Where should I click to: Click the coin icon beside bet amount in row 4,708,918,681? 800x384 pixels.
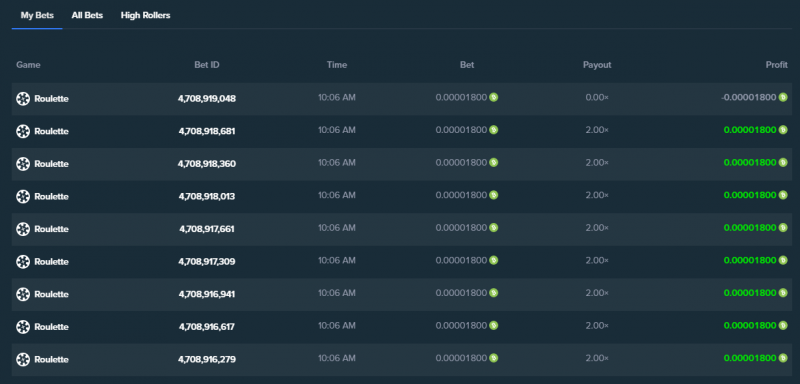pos(493,130)
